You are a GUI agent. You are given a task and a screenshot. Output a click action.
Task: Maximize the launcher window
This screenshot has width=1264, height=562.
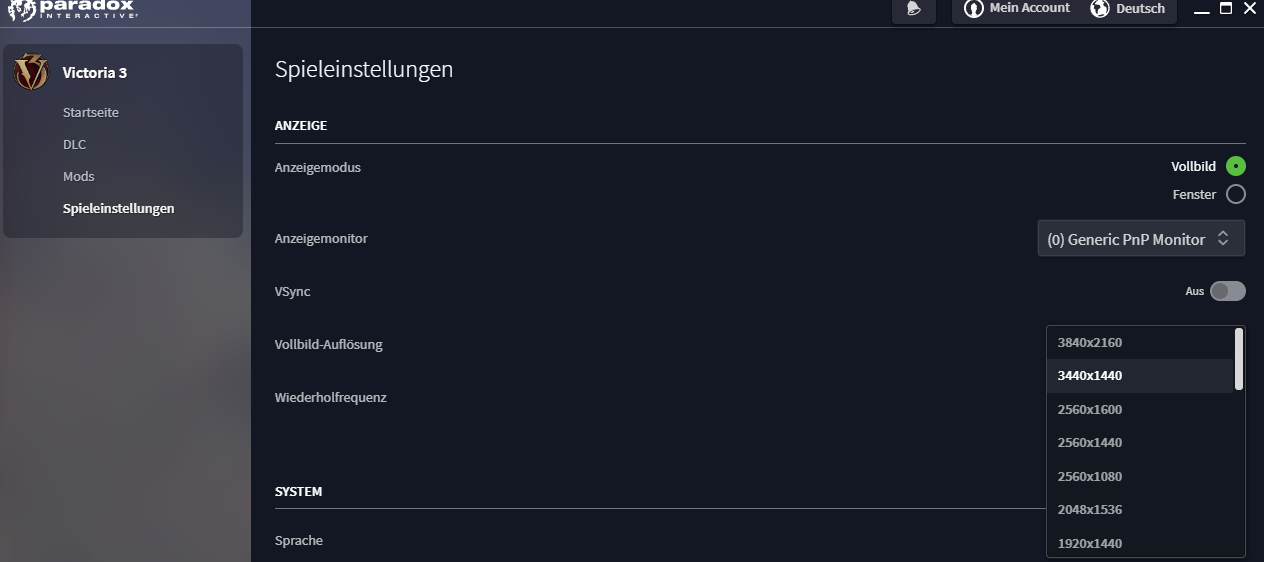point(1225,9)
